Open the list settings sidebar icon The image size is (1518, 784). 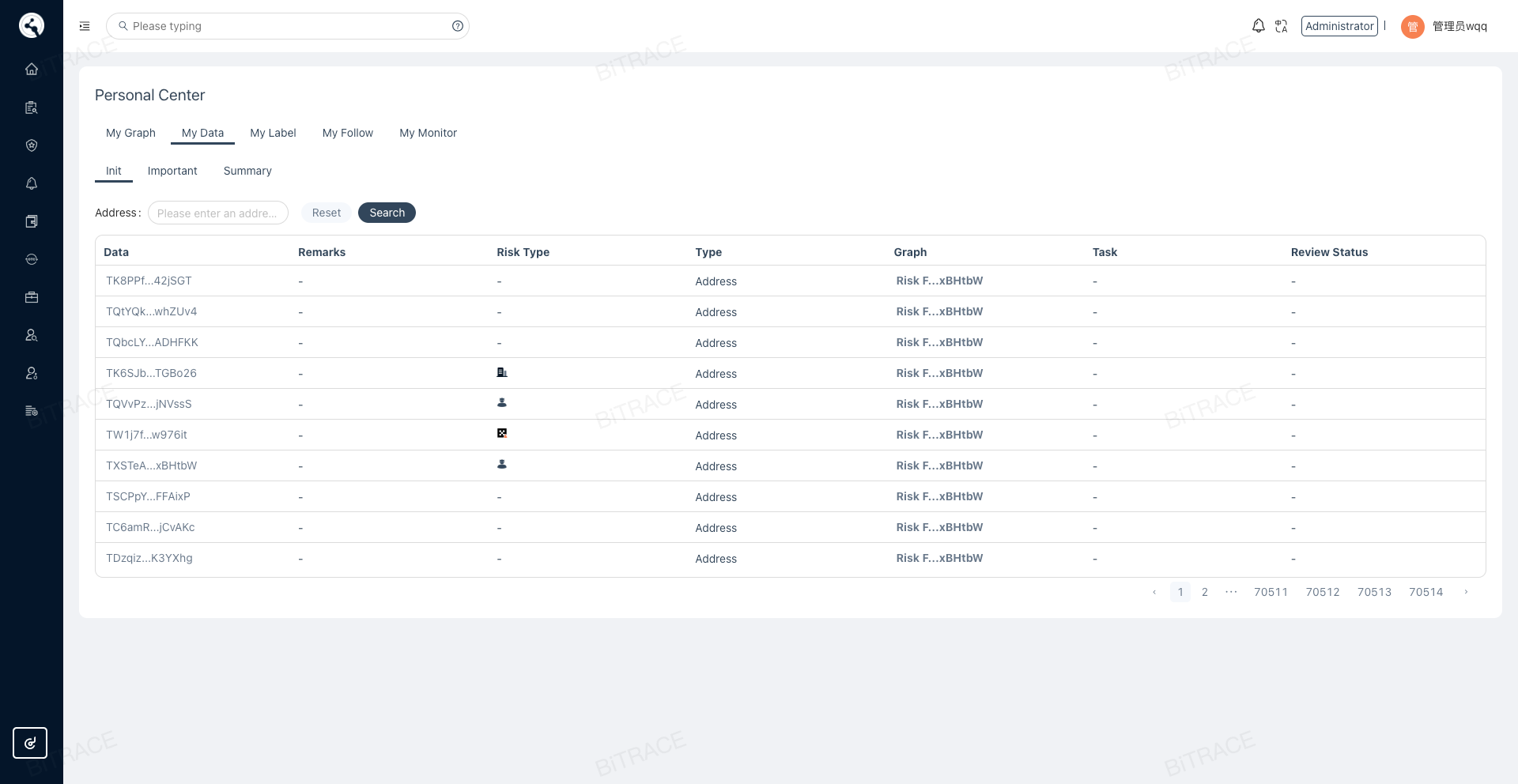coord(32,411)
